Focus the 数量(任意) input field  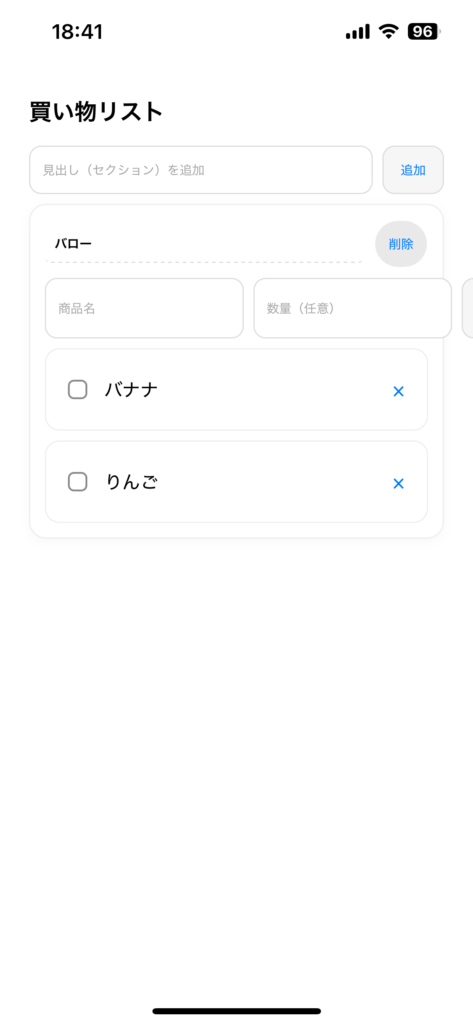[353, 308]
